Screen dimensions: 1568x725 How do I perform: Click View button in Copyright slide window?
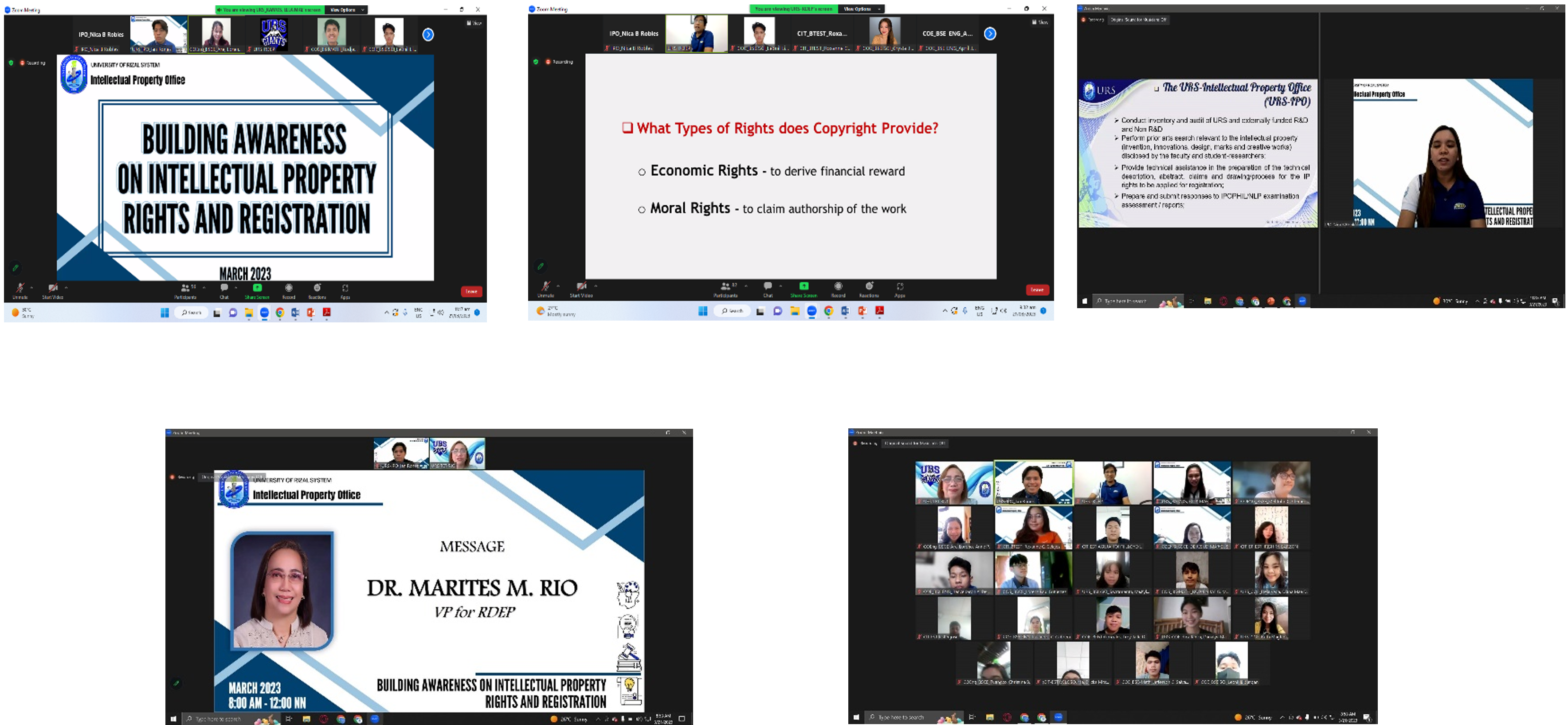click(x=1040, y=22)
